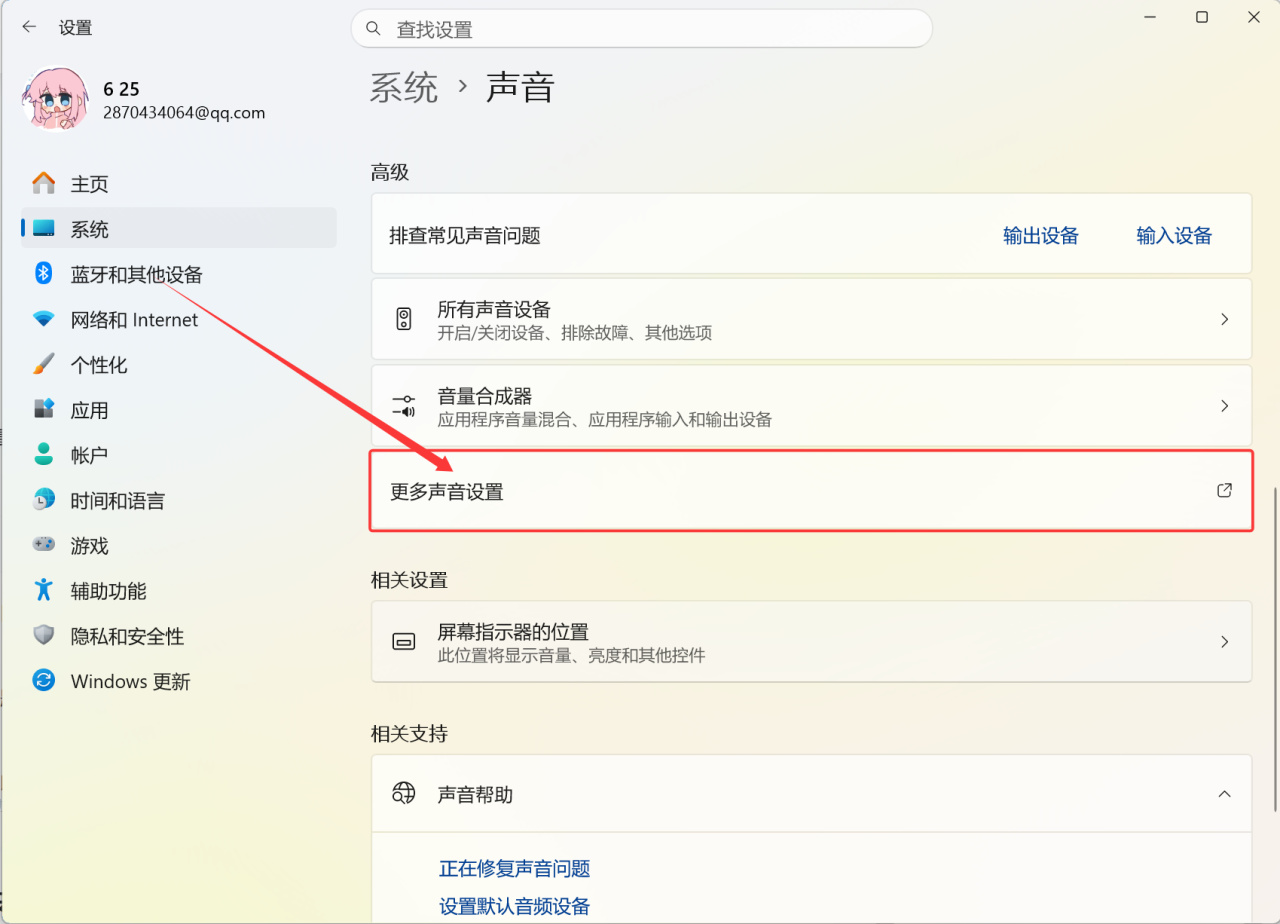The image size is (1280, 924).
Task: Go to 隐私和安全性 settings page
Action: 127,636
